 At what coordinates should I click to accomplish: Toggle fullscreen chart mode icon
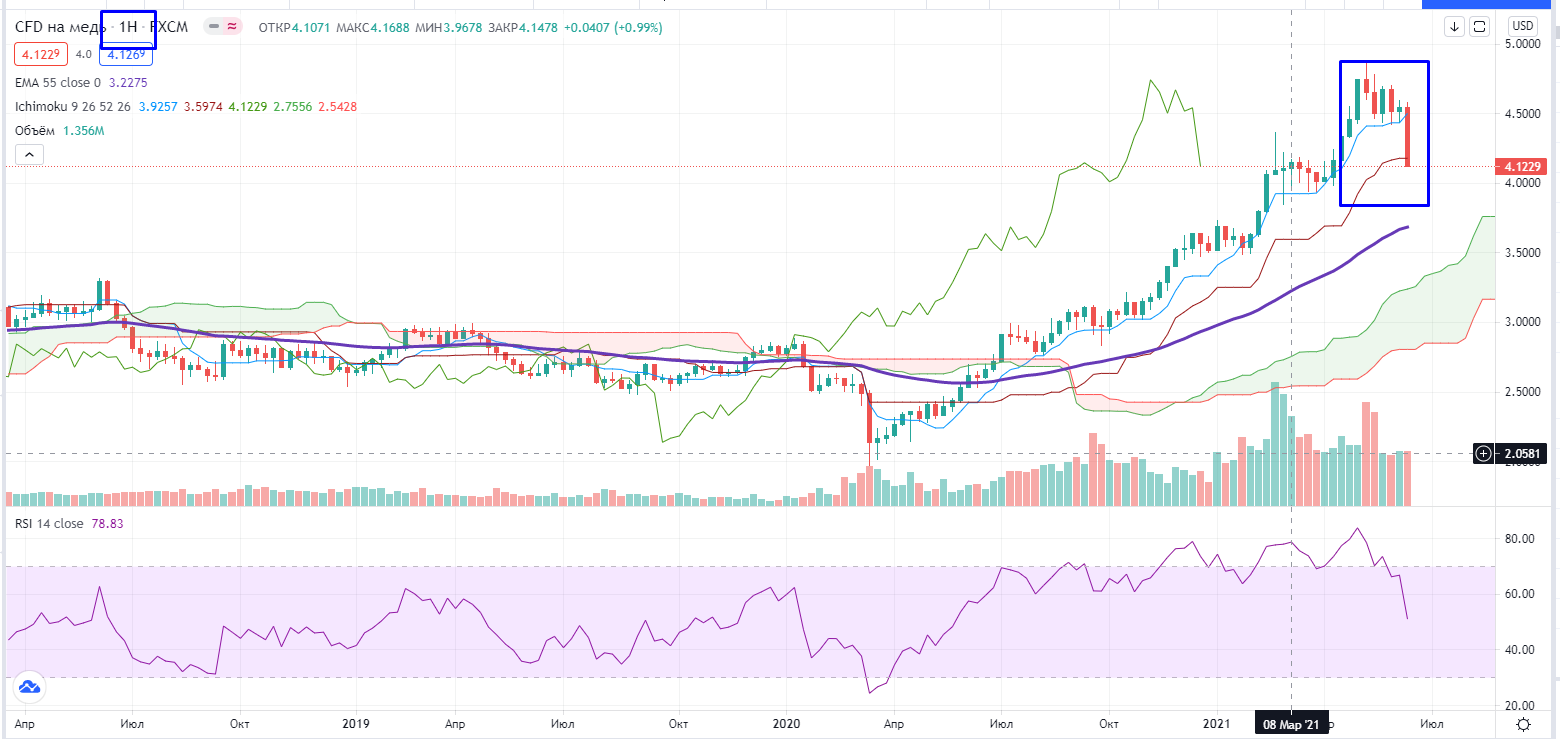1480,26
